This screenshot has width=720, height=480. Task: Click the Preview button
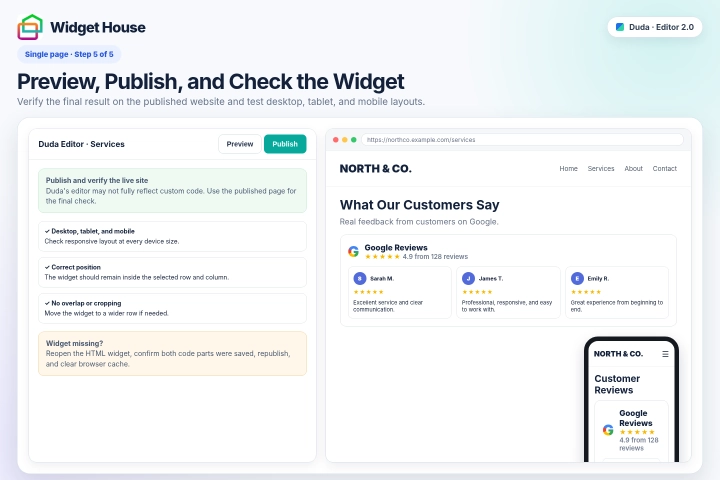pyautogui.click(x=240, y=144)
